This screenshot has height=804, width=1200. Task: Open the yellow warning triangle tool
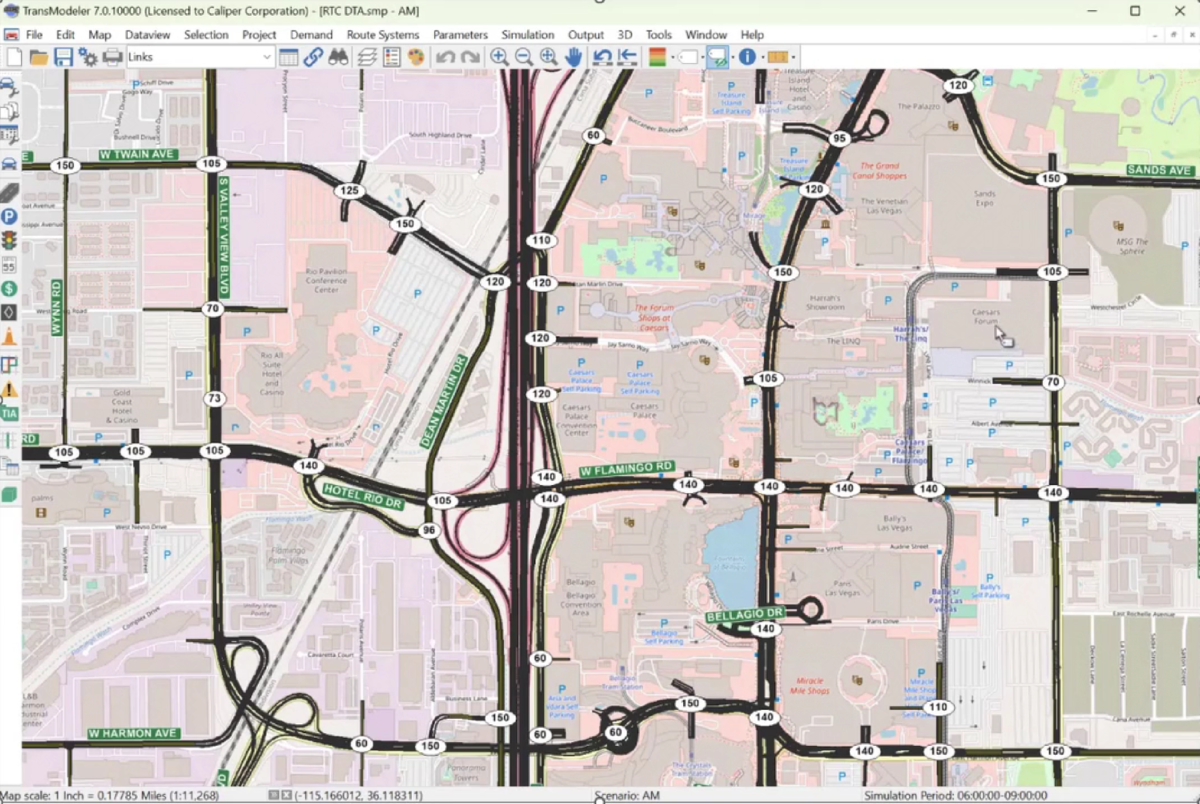10,389
